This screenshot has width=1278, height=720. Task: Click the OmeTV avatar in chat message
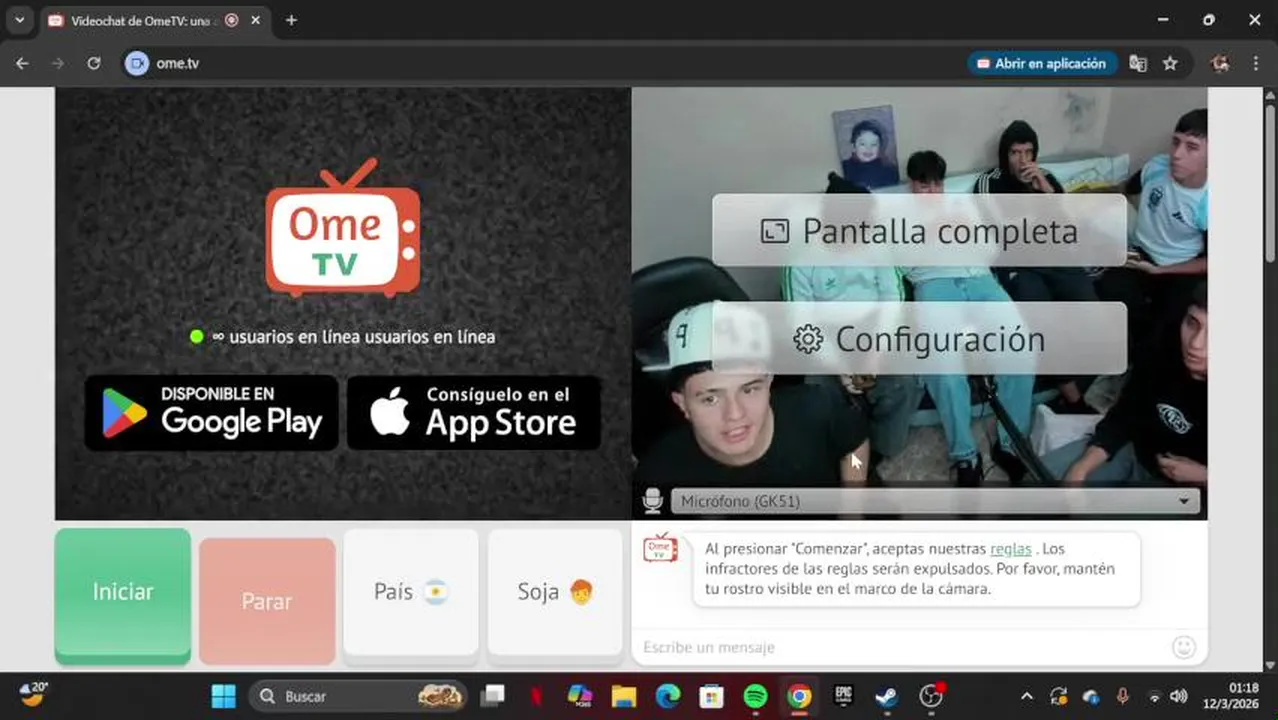tap(660, 547)
